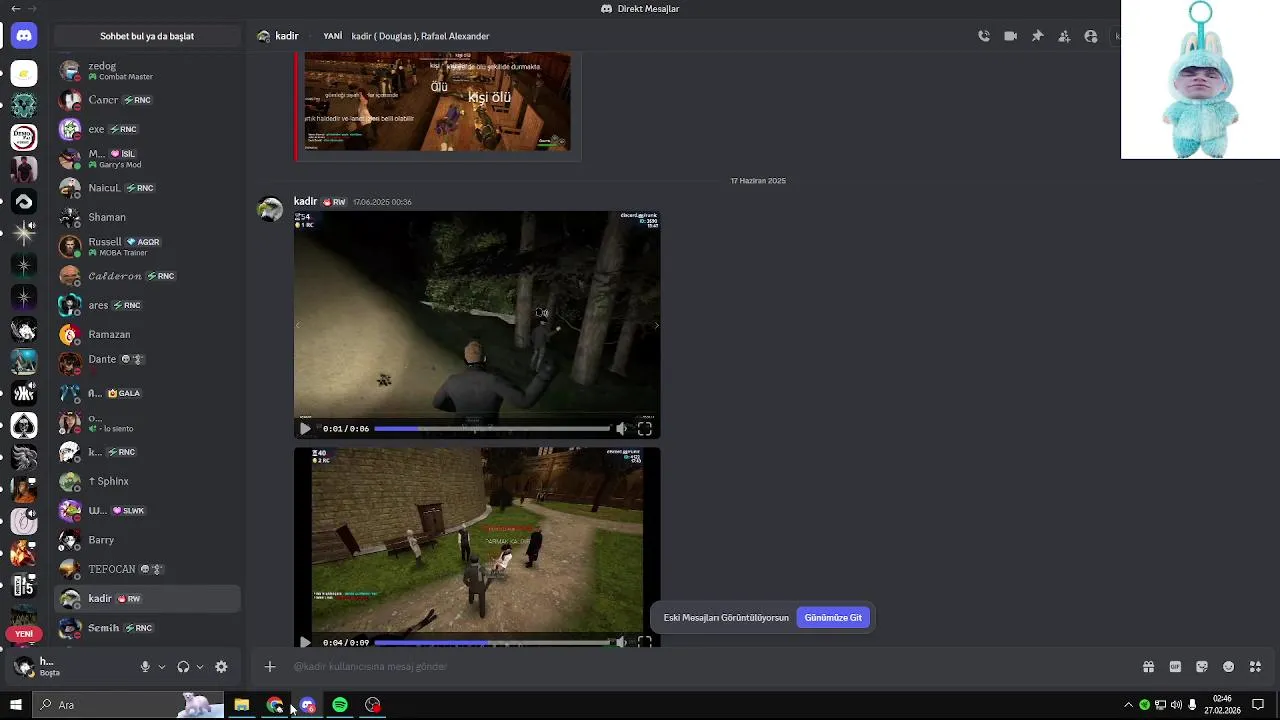
Task: Open the Windows Start menu
Action: click(15, 705)
